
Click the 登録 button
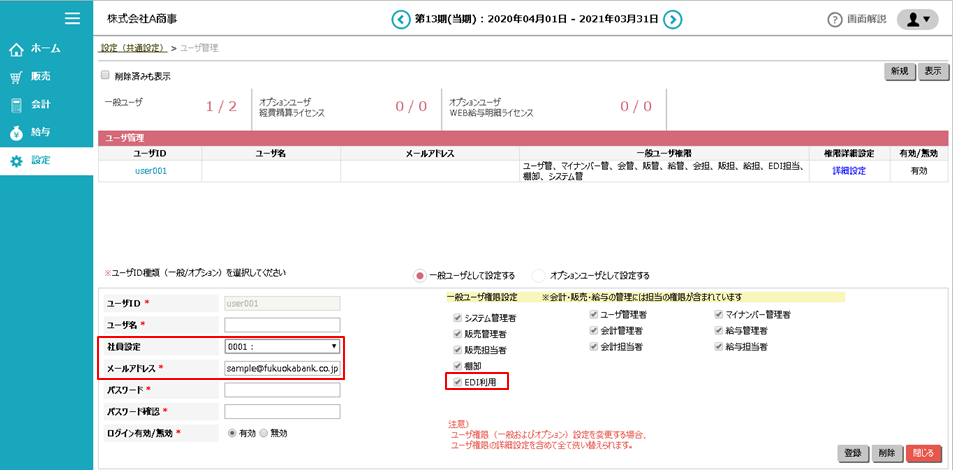pos(852,453)
